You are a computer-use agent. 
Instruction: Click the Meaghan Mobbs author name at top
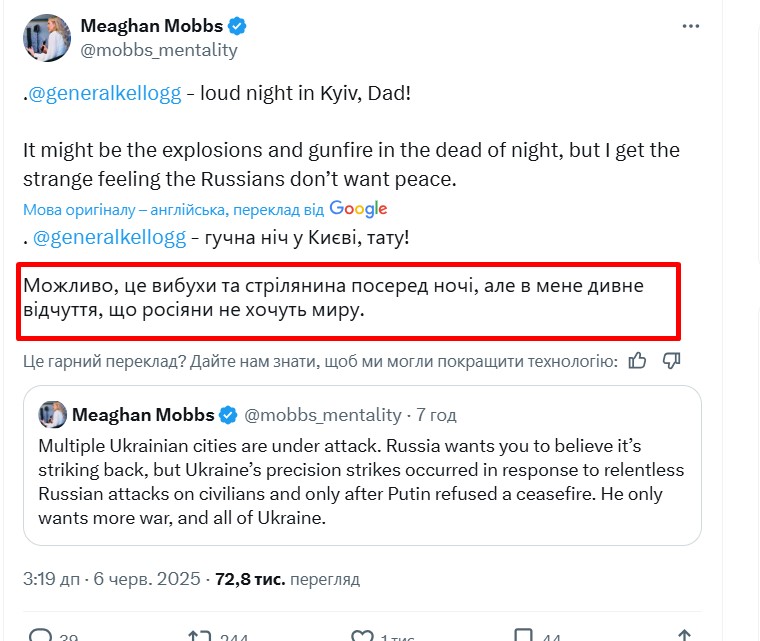(x=152, y=26)
